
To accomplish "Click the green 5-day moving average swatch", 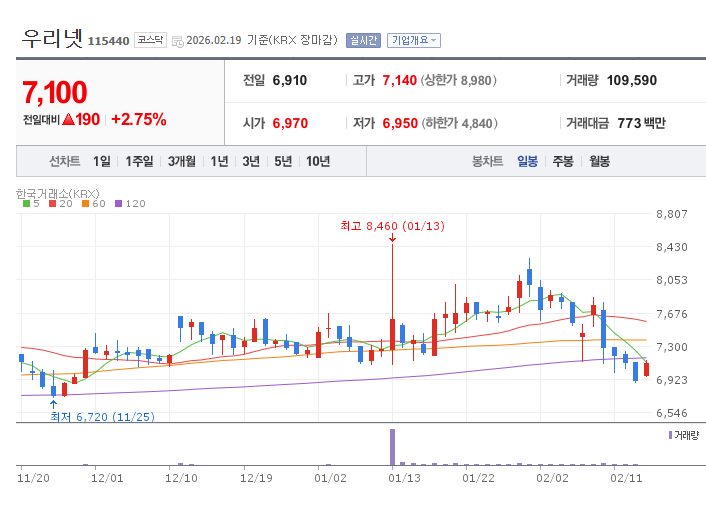I will pyautogui.click(x=27, y=203).
